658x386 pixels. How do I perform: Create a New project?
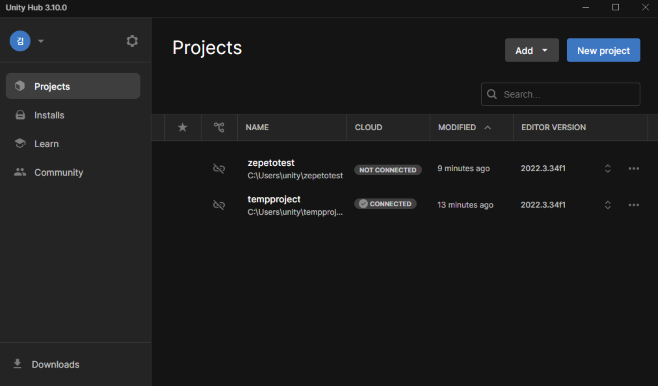(x=603, y=50)
